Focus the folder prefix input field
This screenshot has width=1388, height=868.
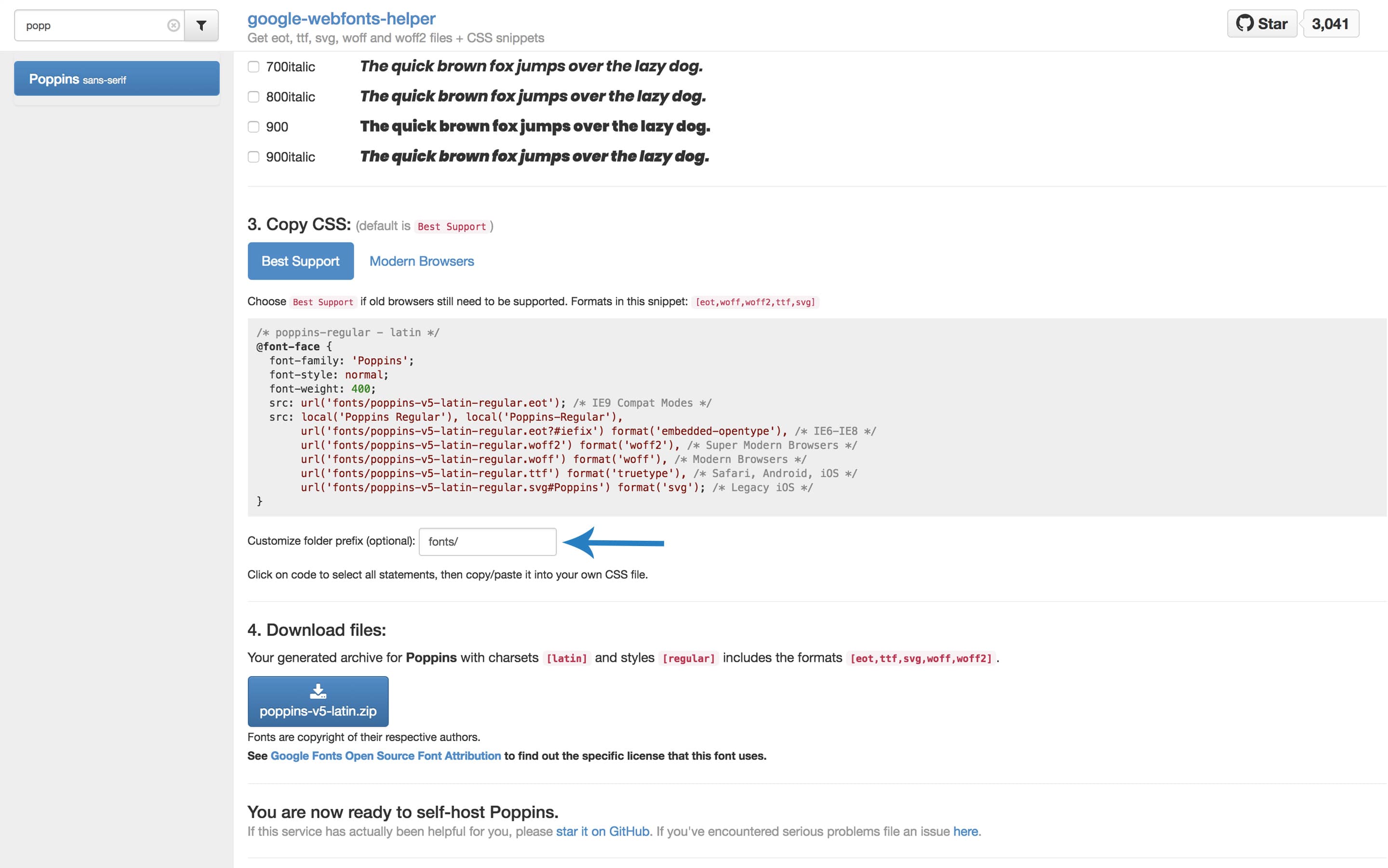[x=487, y=542]
